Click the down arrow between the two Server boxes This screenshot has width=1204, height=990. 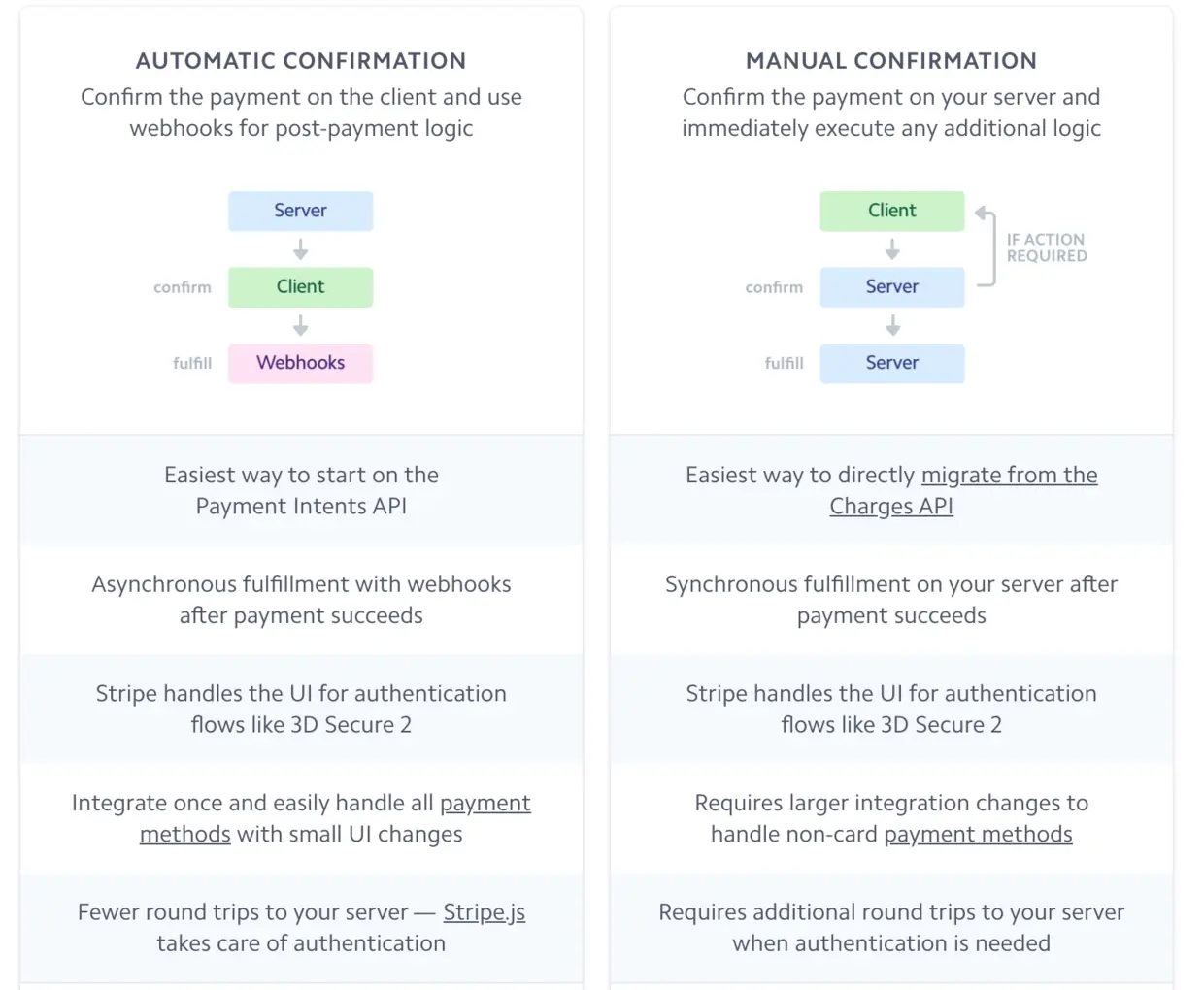click(892, 325)
